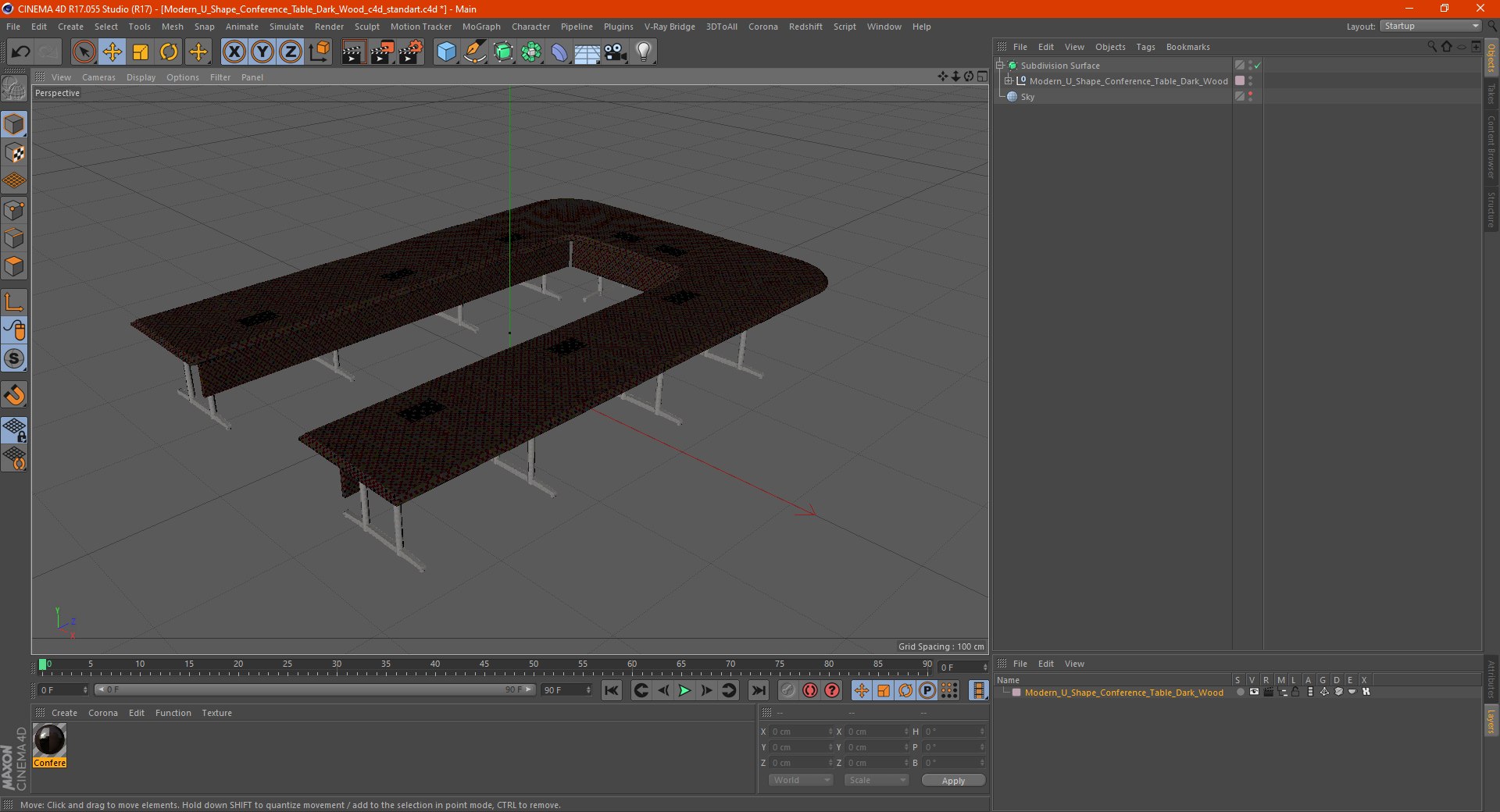Click X position input field
The image size is (1500, 812).
[801, 732]
